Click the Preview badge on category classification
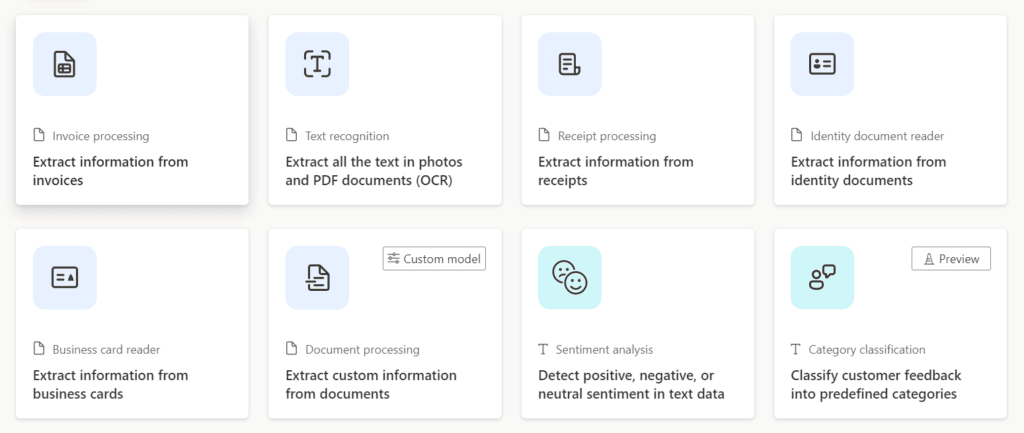Screen dimensions: 1024x433 pos(951,259)
